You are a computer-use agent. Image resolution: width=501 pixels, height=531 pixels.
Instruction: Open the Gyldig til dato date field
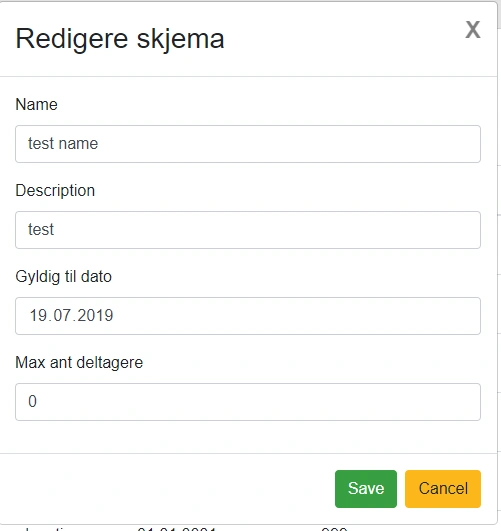(248, 316)
